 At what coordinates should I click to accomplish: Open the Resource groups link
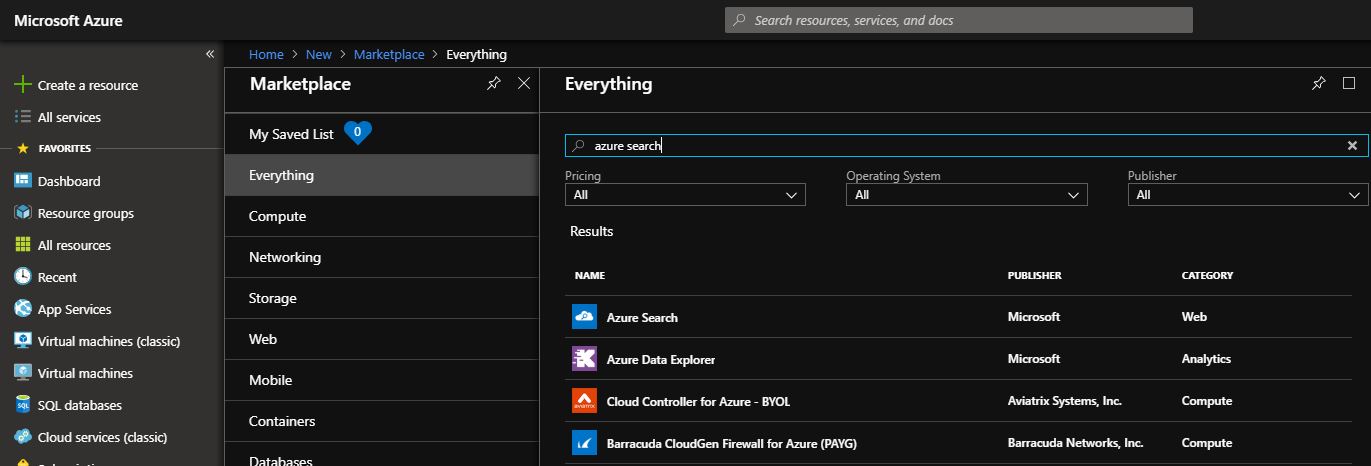coord(86,213)
